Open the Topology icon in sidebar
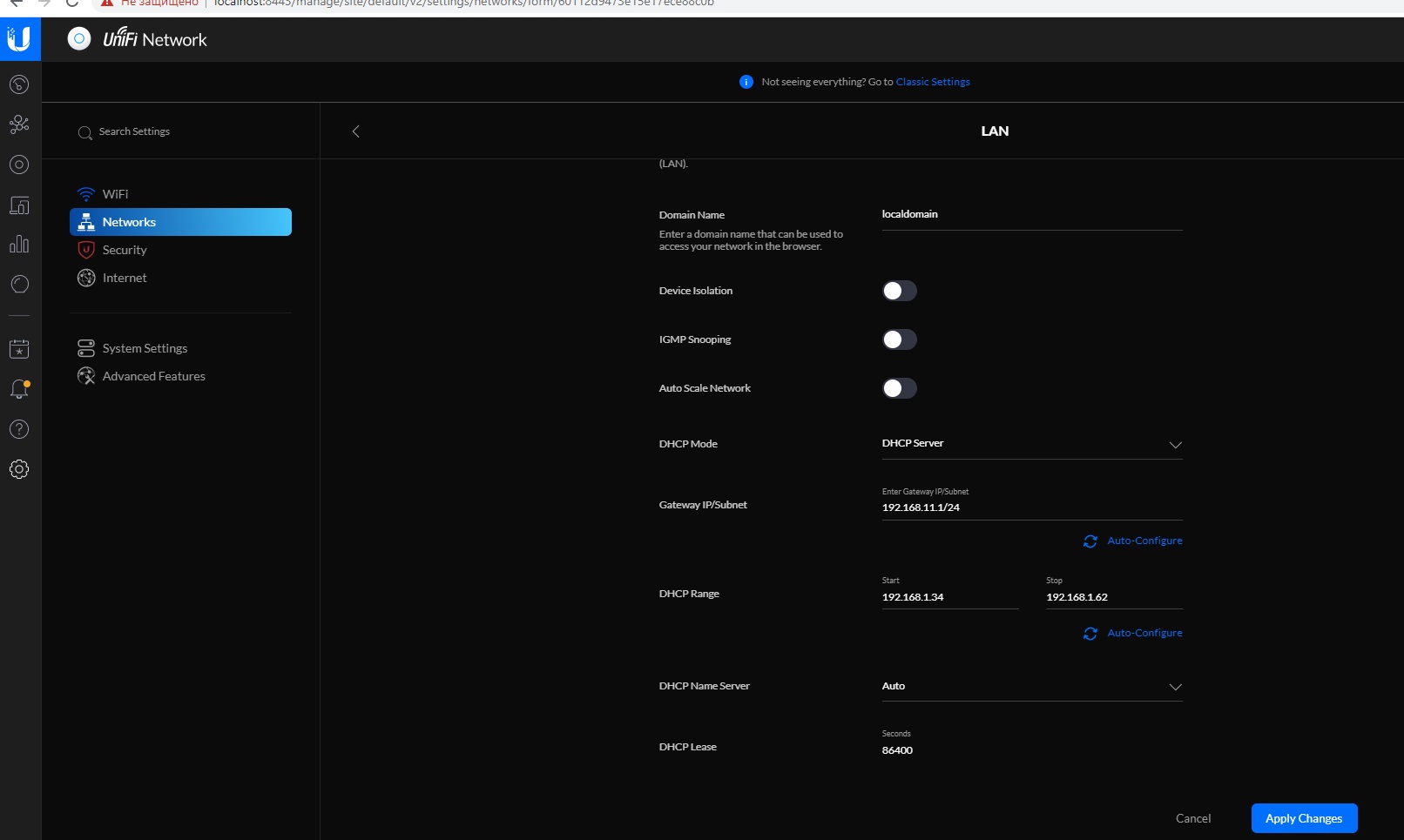1404x840 pixels. pos(19,124)
